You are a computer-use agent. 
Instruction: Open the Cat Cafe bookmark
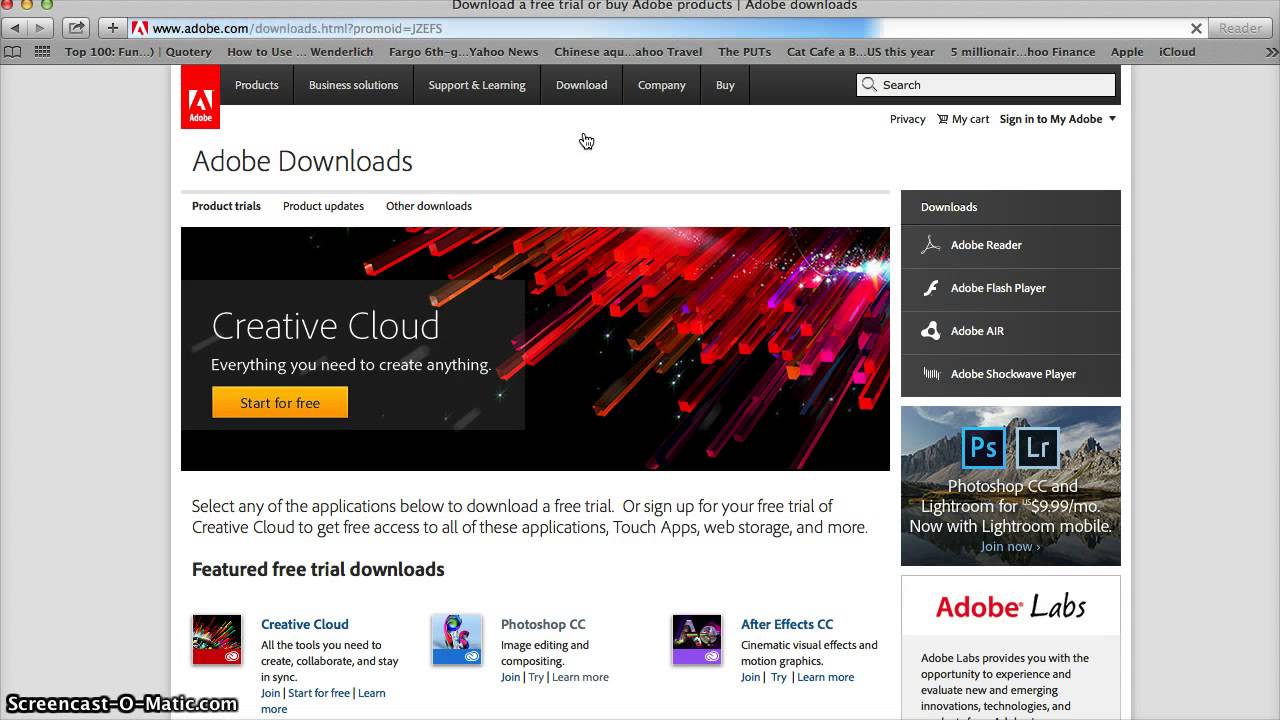861,52
